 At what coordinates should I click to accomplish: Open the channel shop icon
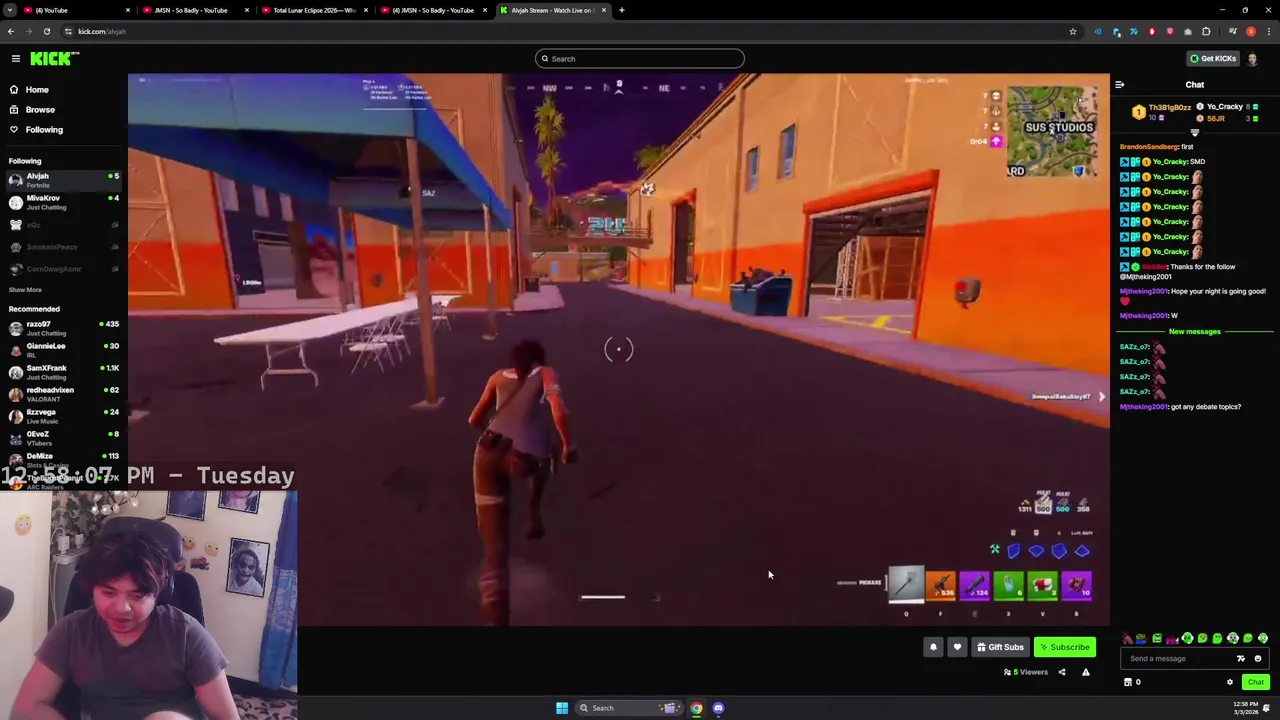tap(1128, 682)
